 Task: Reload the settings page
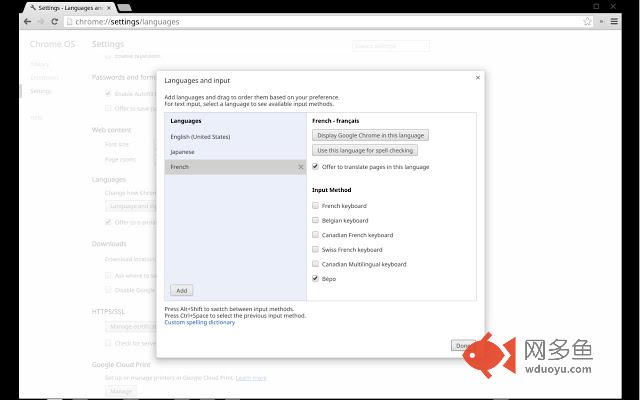coord(55,21)
